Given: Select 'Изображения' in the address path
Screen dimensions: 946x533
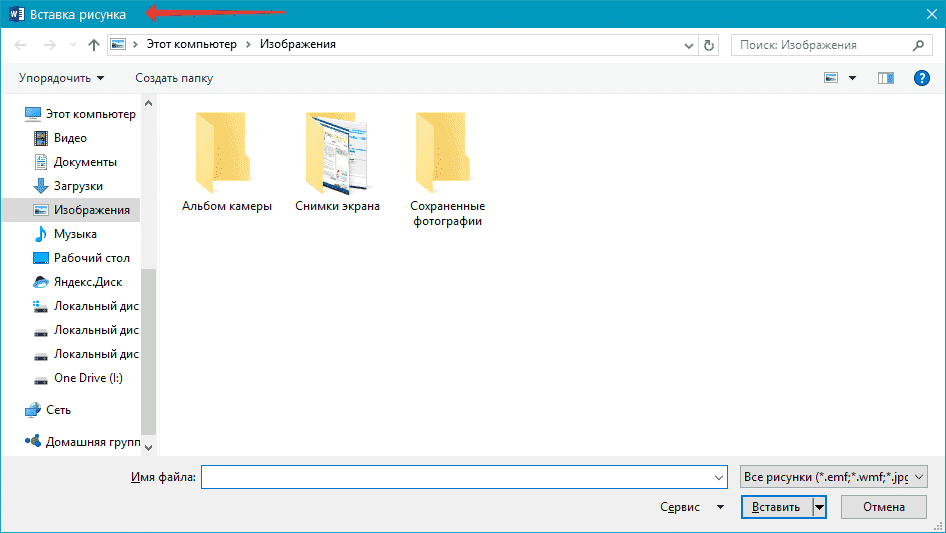Looking at the screenshot, I should click(297, 44).
